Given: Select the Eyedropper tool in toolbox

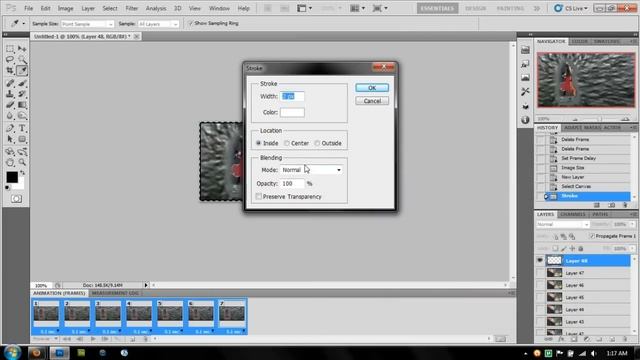Looking at the screenshot, I should [22, 71].
